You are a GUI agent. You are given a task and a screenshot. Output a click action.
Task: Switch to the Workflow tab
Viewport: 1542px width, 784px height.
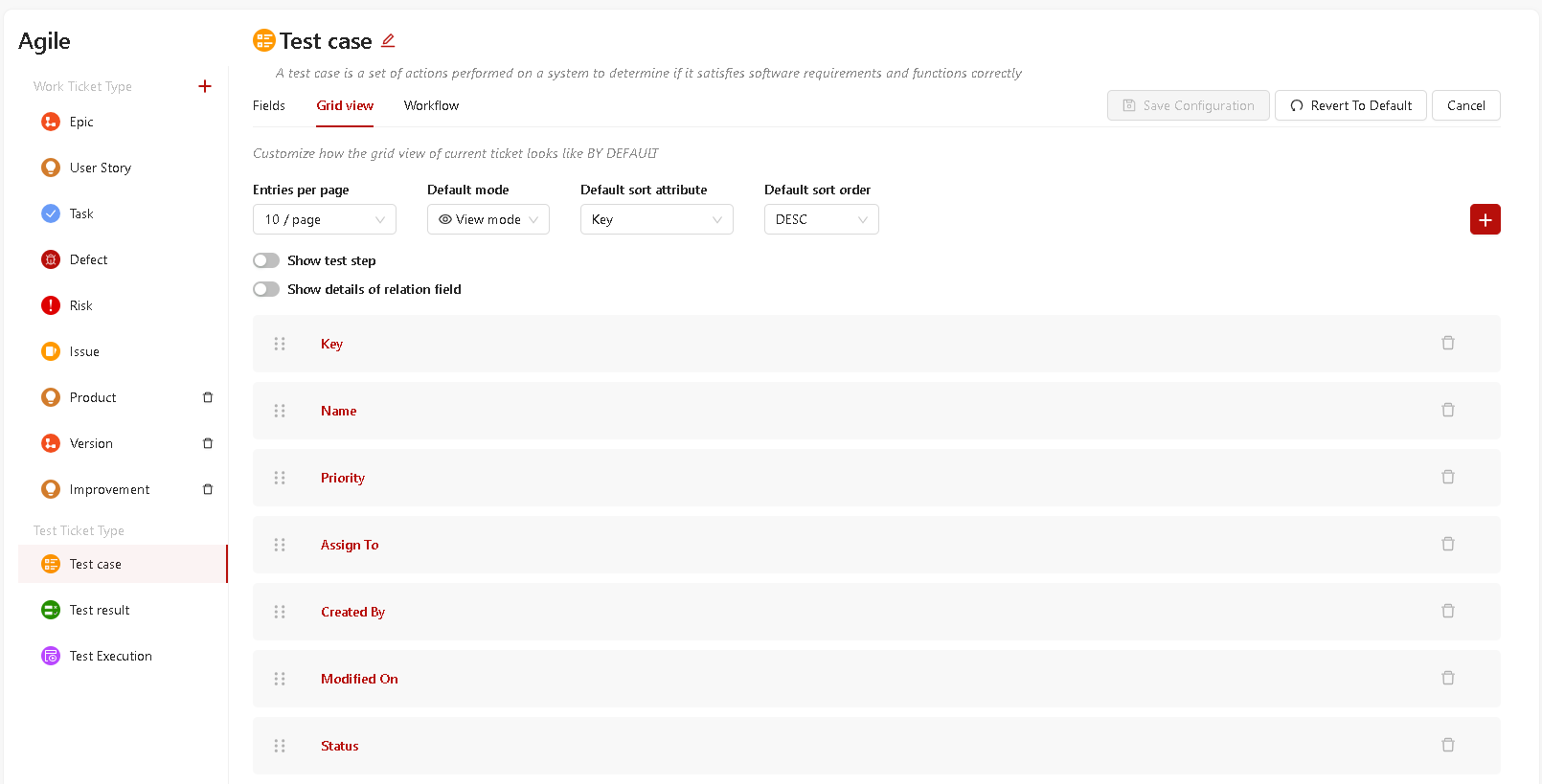pos(431,105)
